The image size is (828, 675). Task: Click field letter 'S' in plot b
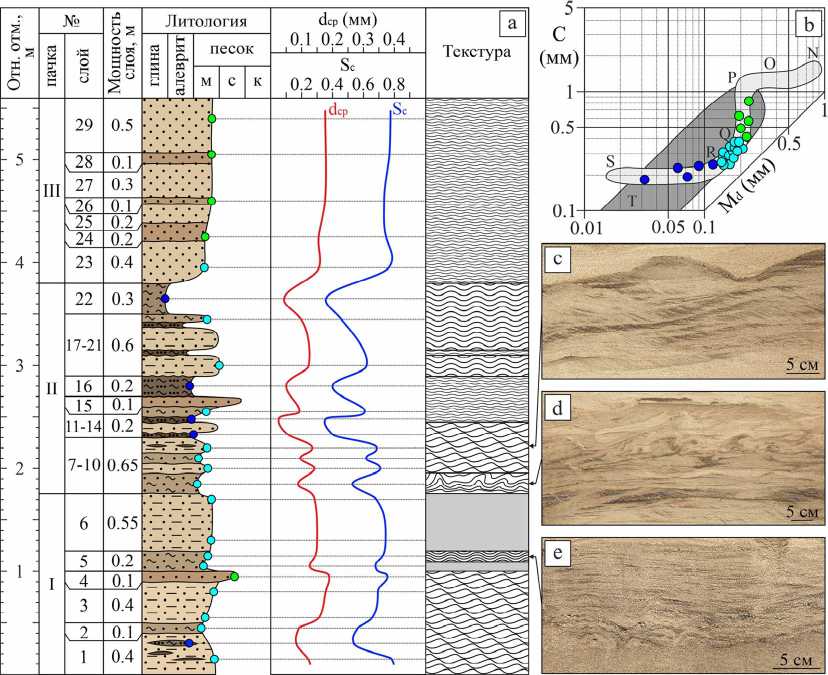click(x=610, y=160)
